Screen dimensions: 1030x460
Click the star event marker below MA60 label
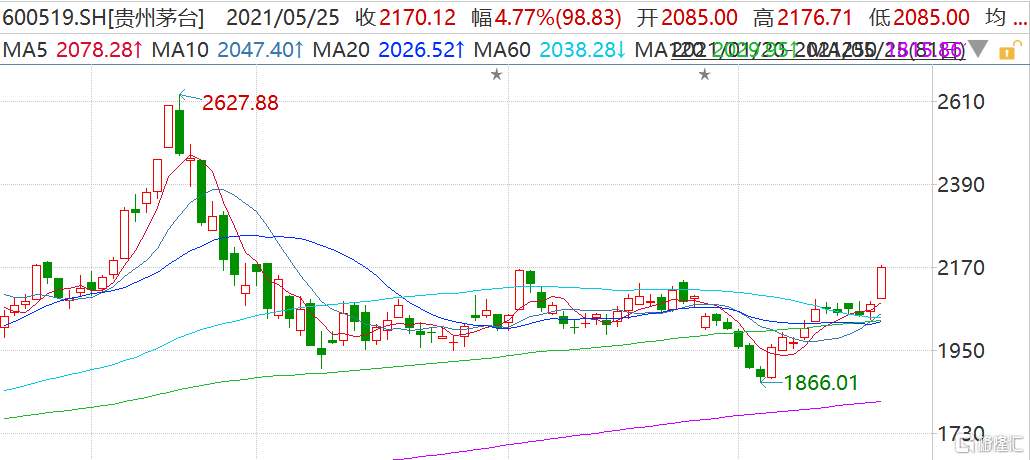(497, 75)
